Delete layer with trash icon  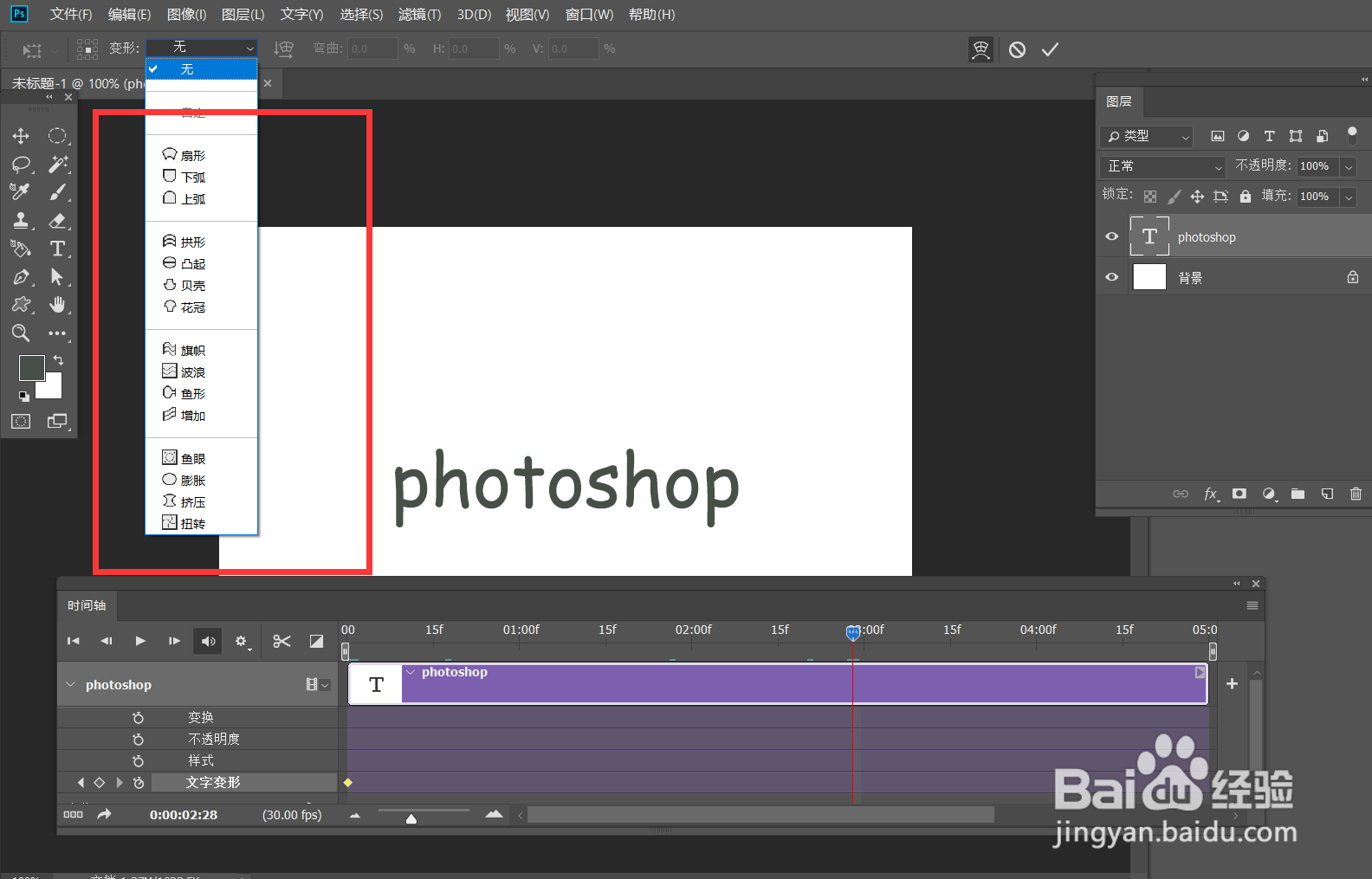pyautogui.click(x=1356, y=494)
